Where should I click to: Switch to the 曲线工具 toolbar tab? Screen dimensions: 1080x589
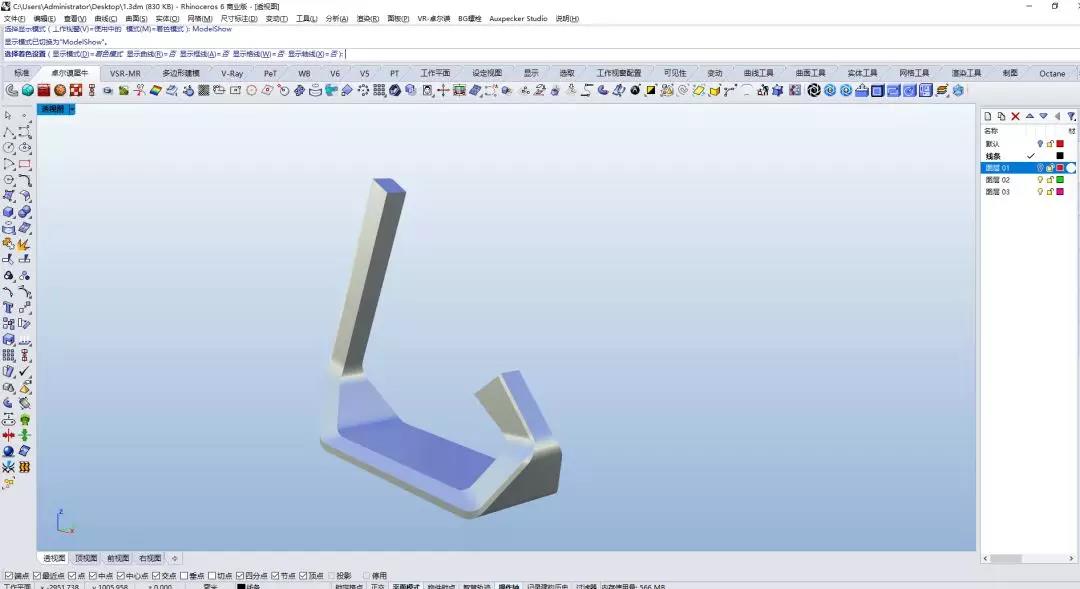[x=758, y=74]
